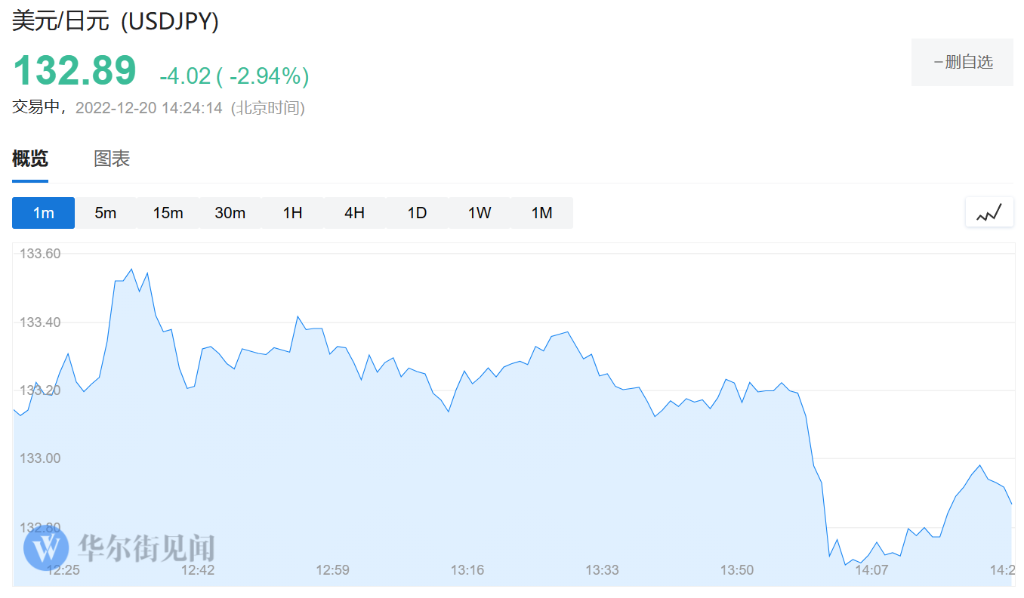Choose the 15m interval
The width and height of the screenshot is (1024, 598).
[168, 213]
